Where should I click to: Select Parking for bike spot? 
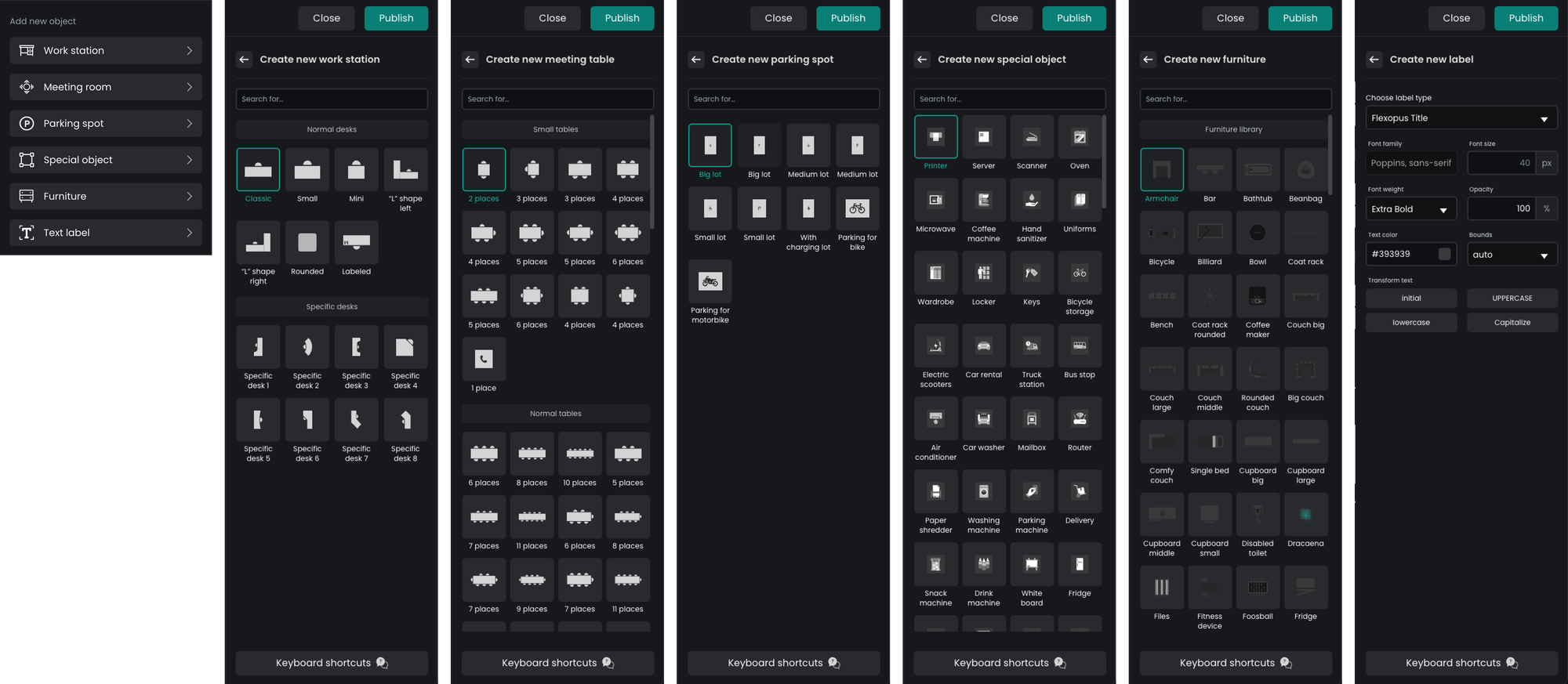point(857,208)
